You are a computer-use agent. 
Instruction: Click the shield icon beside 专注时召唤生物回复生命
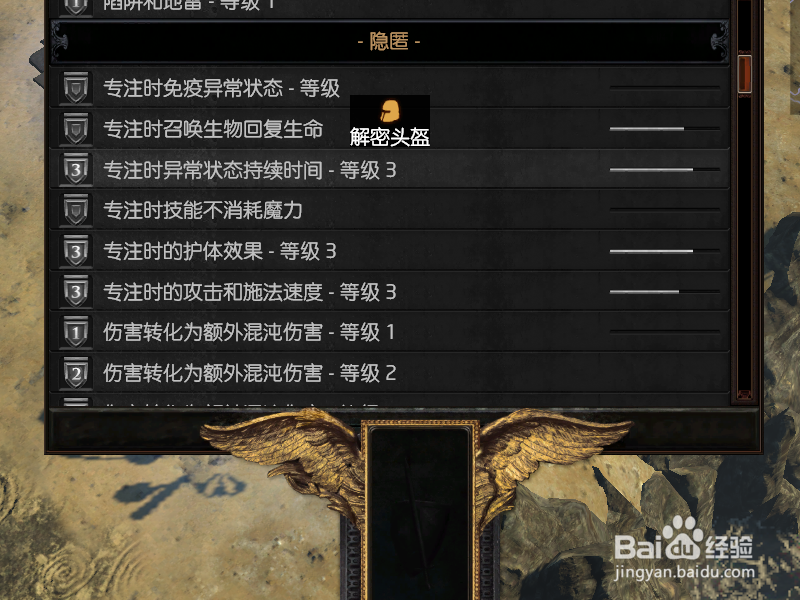pos(76,129)
